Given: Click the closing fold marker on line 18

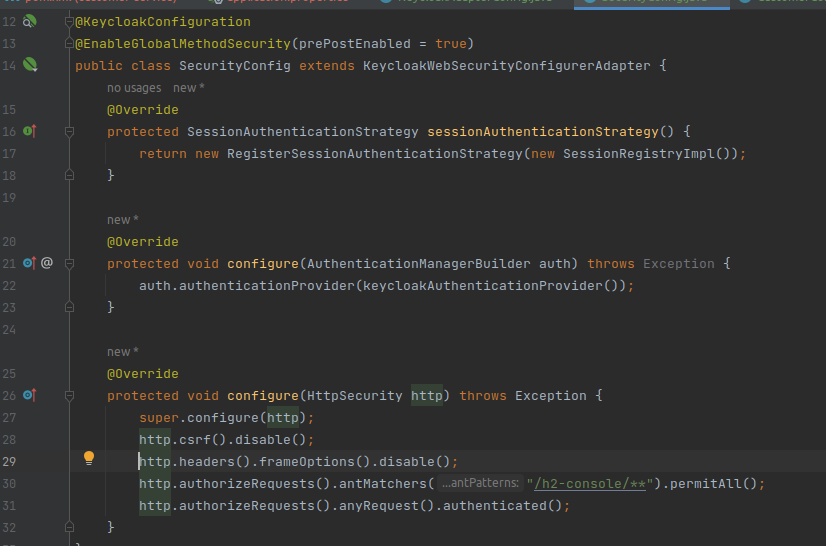Looking at the screenshot, I should [69, 175].
